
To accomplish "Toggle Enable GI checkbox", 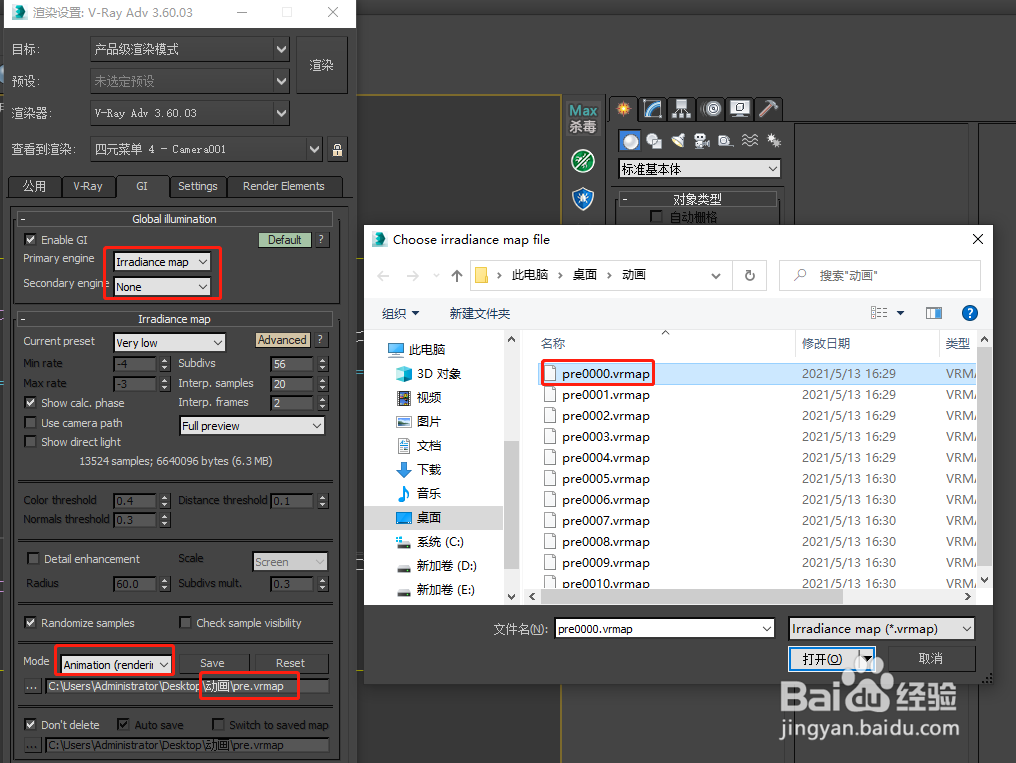I will tap(30, 240).
